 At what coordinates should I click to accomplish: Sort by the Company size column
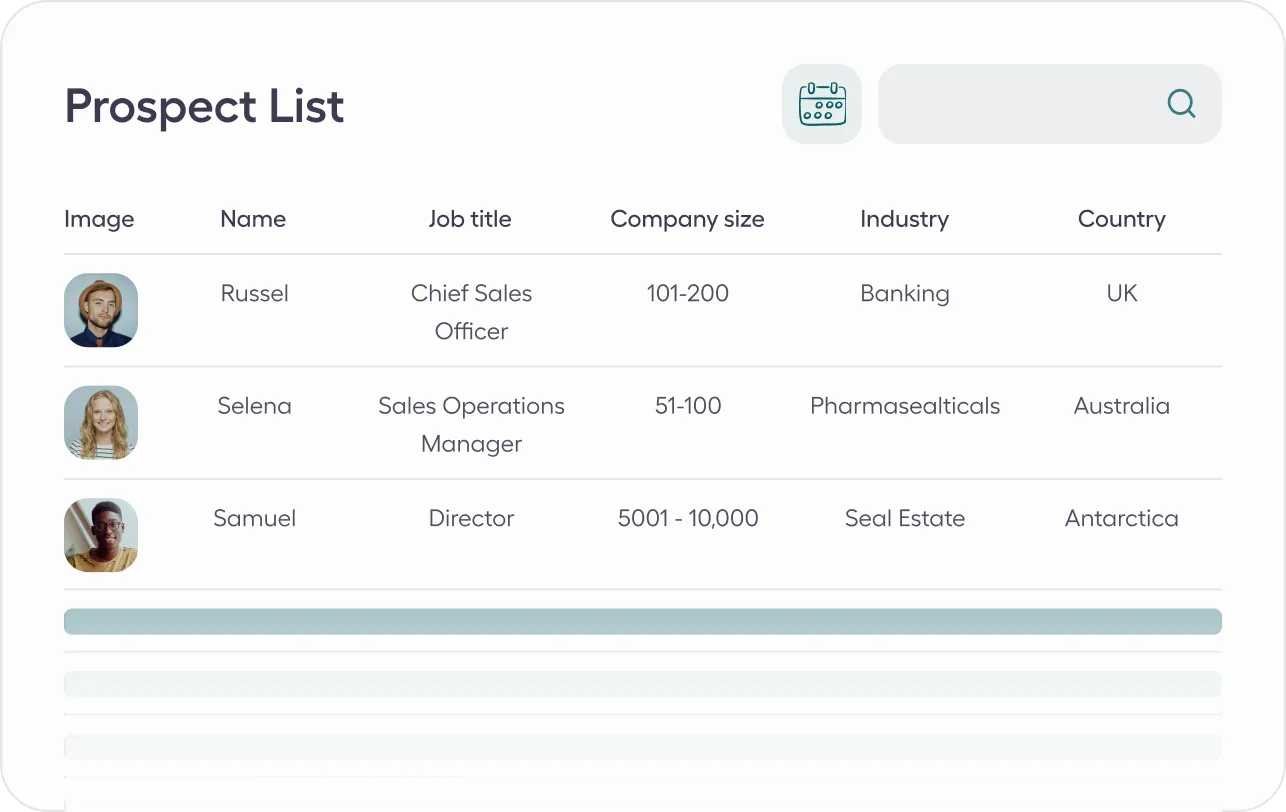pos(687,219)
